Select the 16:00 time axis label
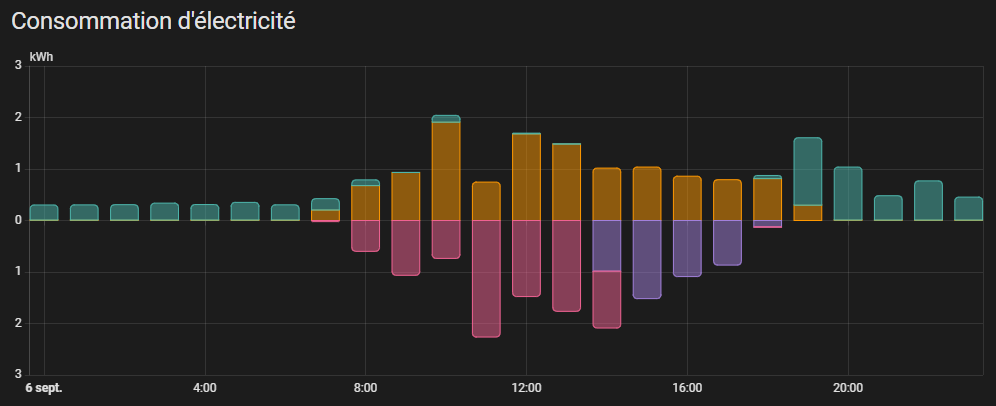The height and width of the screenshot is (406, 996). (687, 387)
